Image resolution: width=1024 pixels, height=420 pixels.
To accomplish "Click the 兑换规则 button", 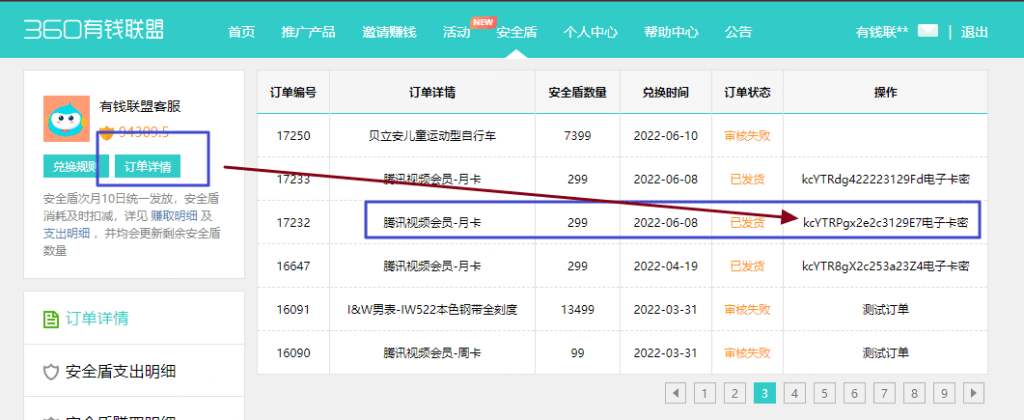I will (x=76, y=167).
